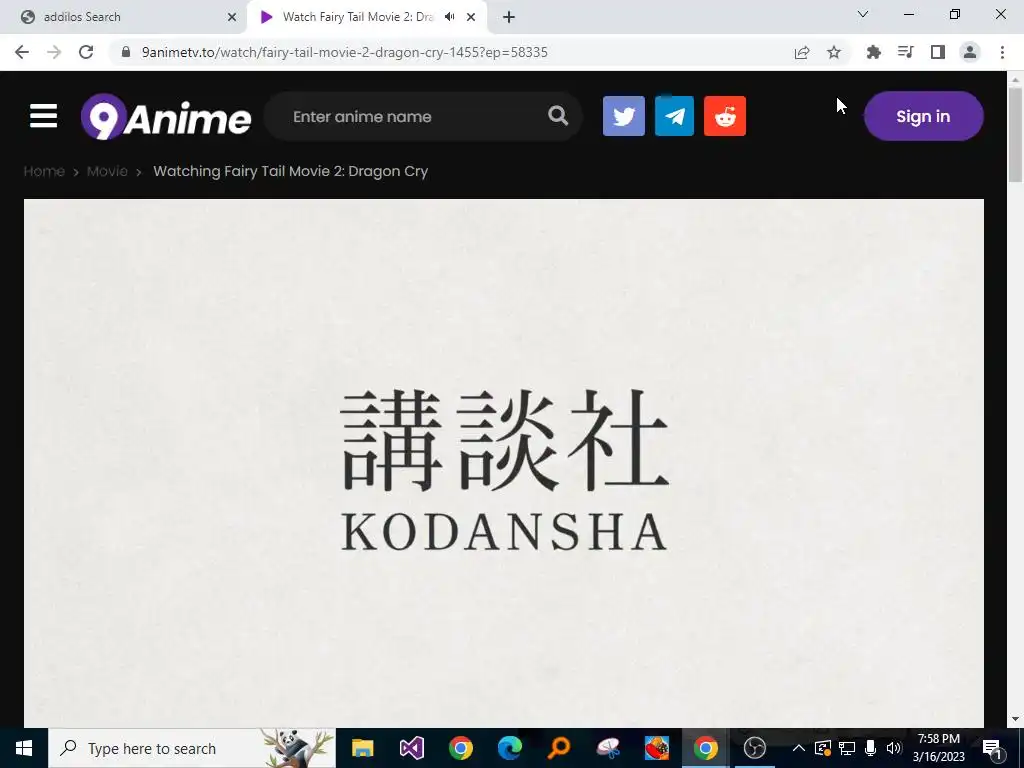The width and height of the screenshot is (1024, 768).
Task: Show hidden system tray icons
Action: (x=798, y=748)
